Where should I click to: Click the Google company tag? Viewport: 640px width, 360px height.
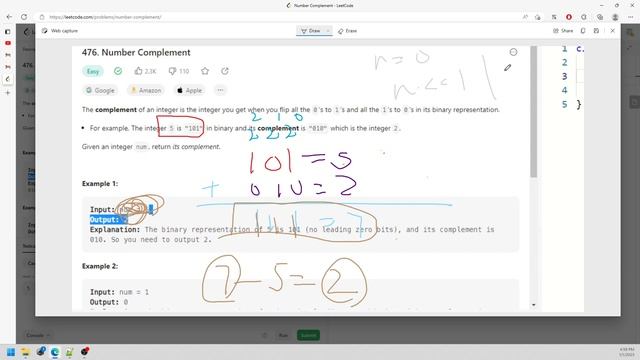click(x=100, y=90)
